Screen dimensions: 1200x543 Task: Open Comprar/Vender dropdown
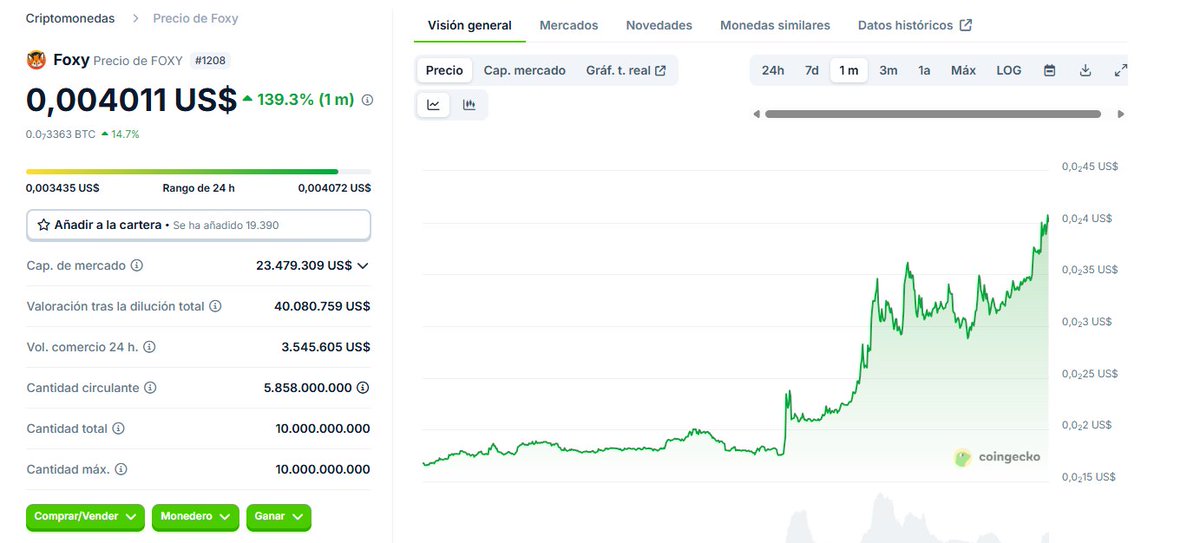coord(86,517)
